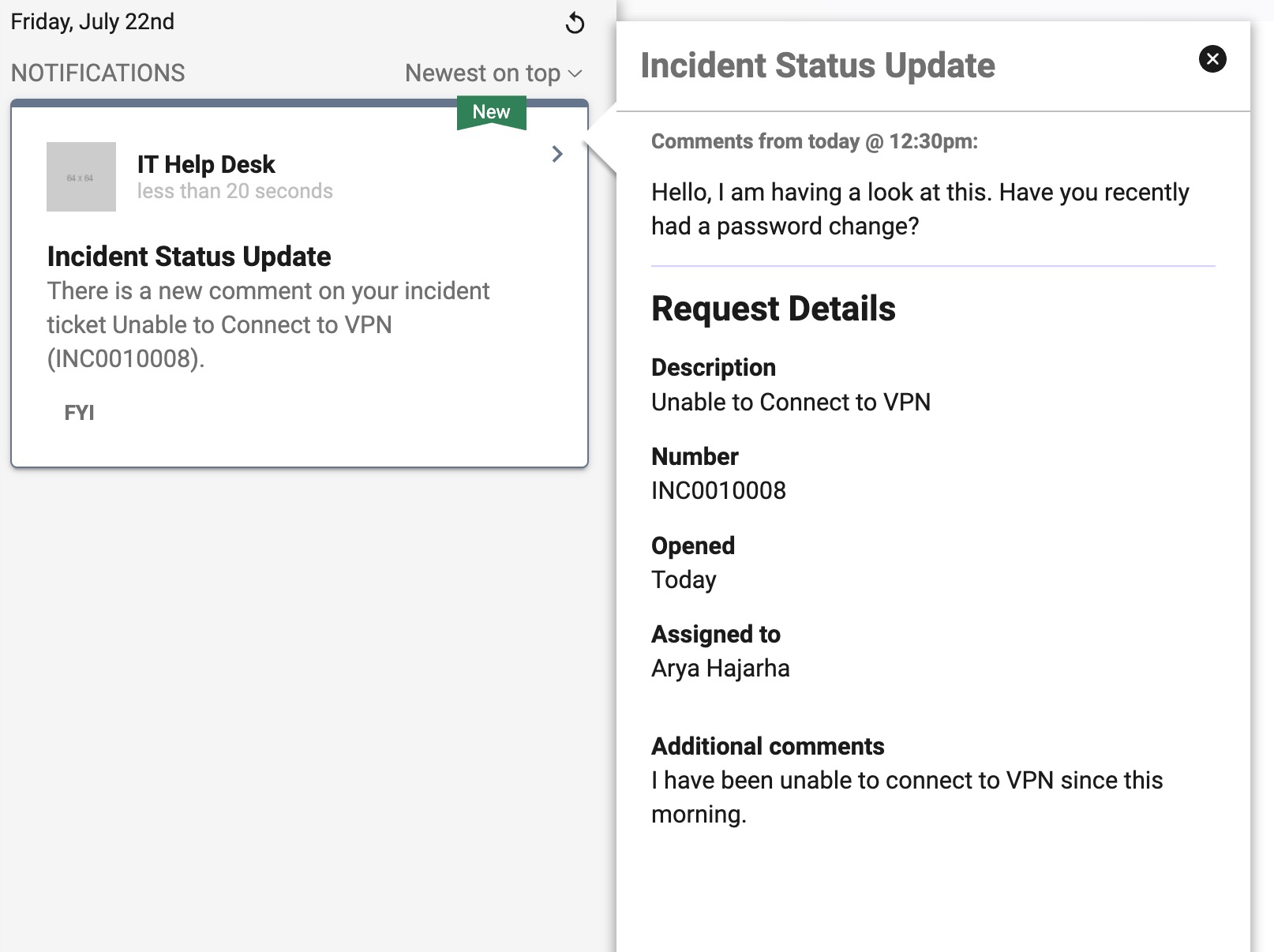This screenshot has width=1274, height=952.
Task: Click the Incident Status Update panel header
Action: [818, 66]
